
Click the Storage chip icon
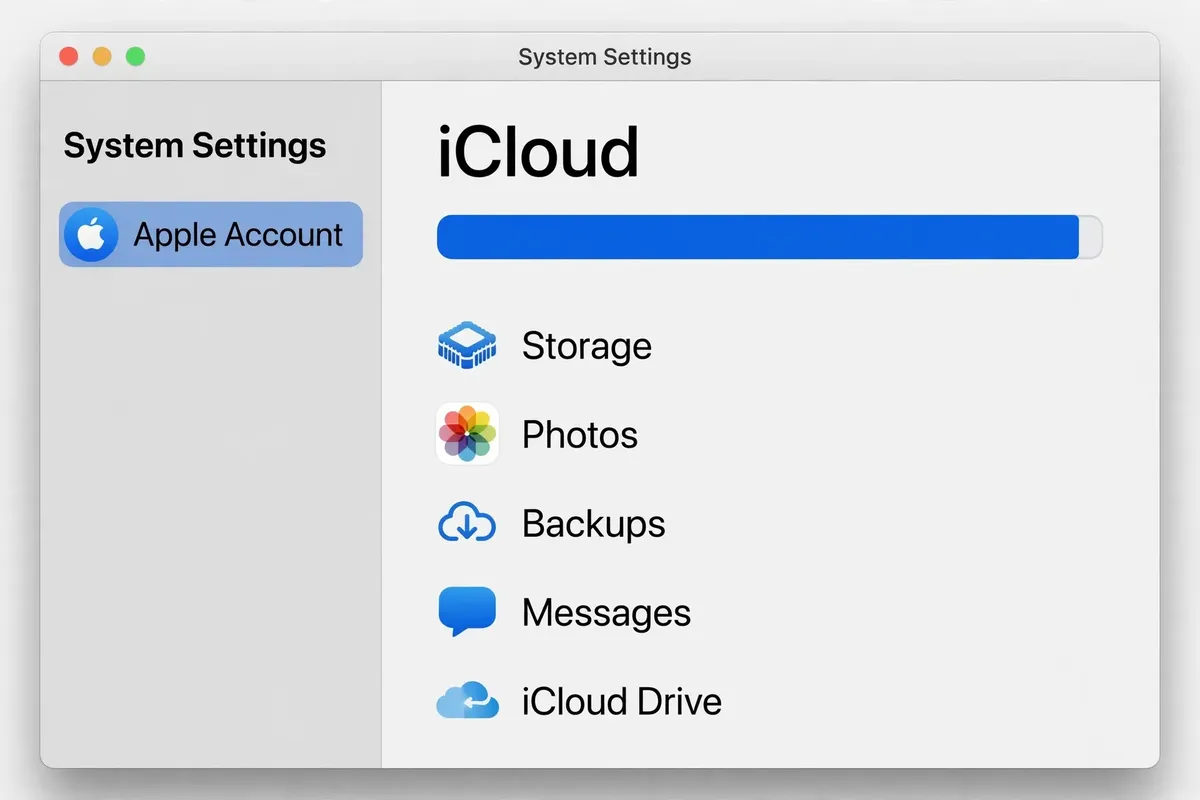[467, 346]
